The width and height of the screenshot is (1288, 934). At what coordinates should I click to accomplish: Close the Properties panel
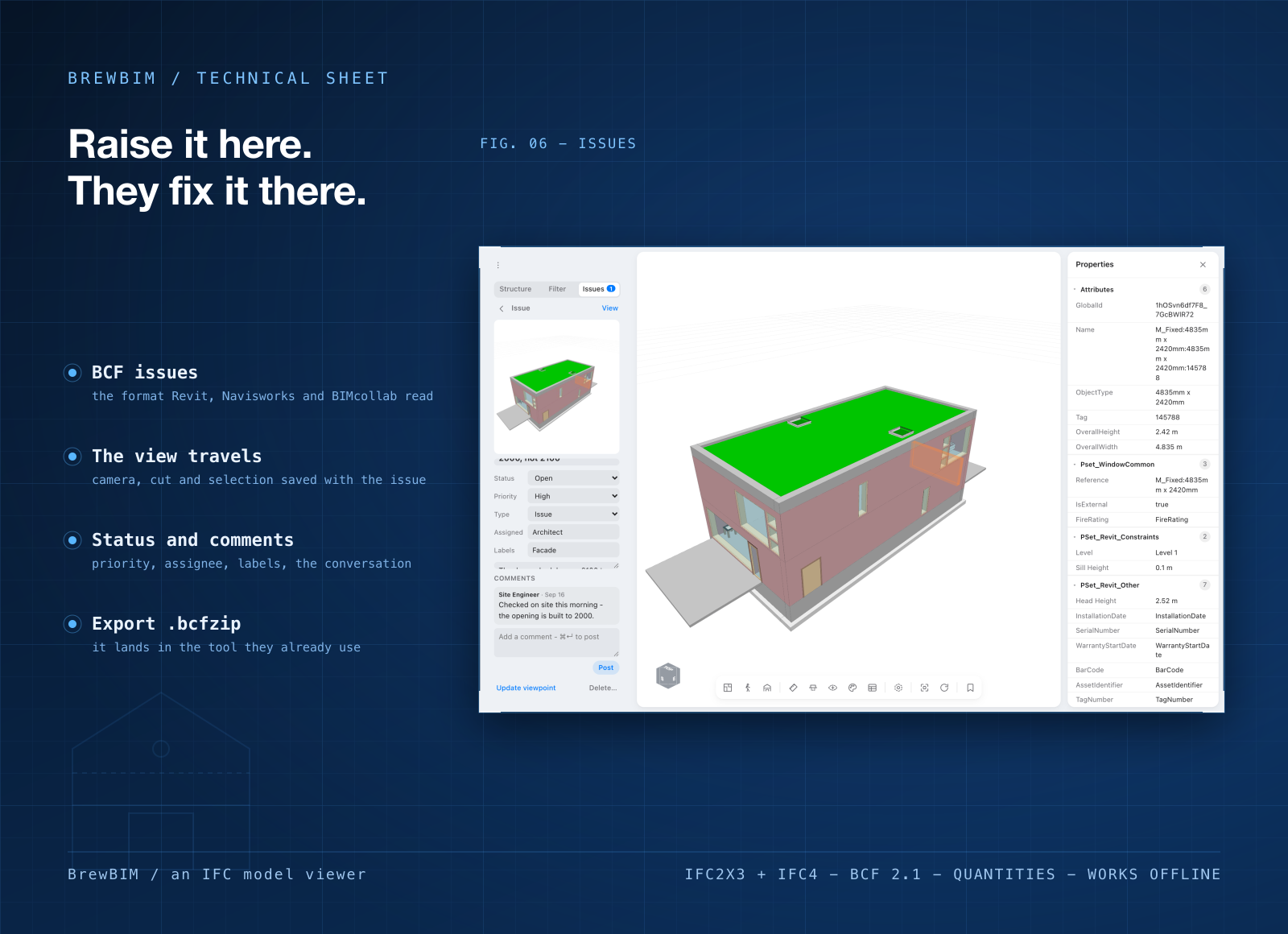(x=1203, y=264)
